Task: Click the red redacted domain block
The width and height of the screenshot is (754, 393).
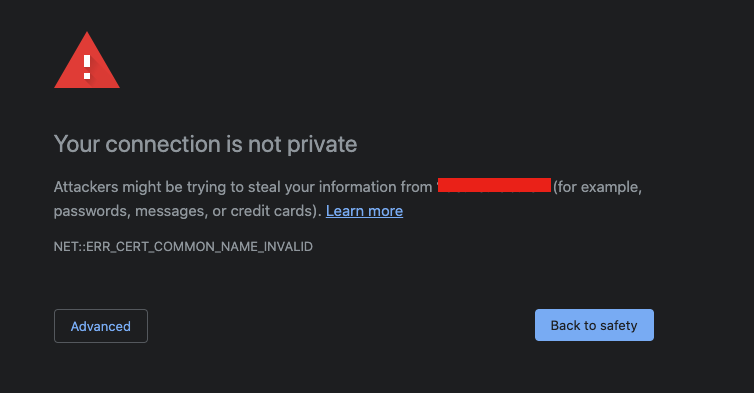Action: [494, 185]
